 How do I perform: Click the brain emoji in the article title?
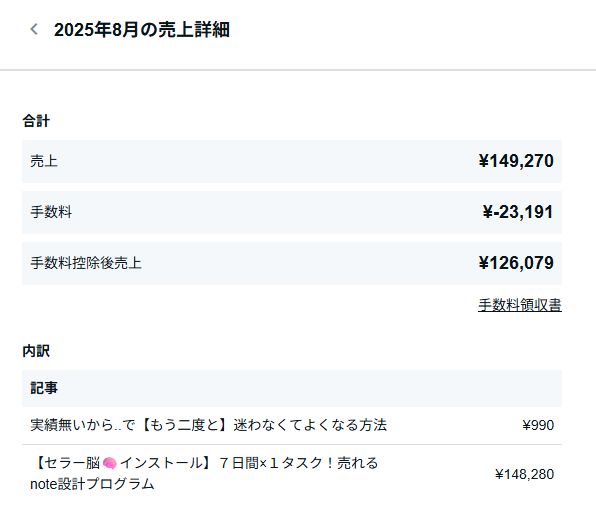109,463
